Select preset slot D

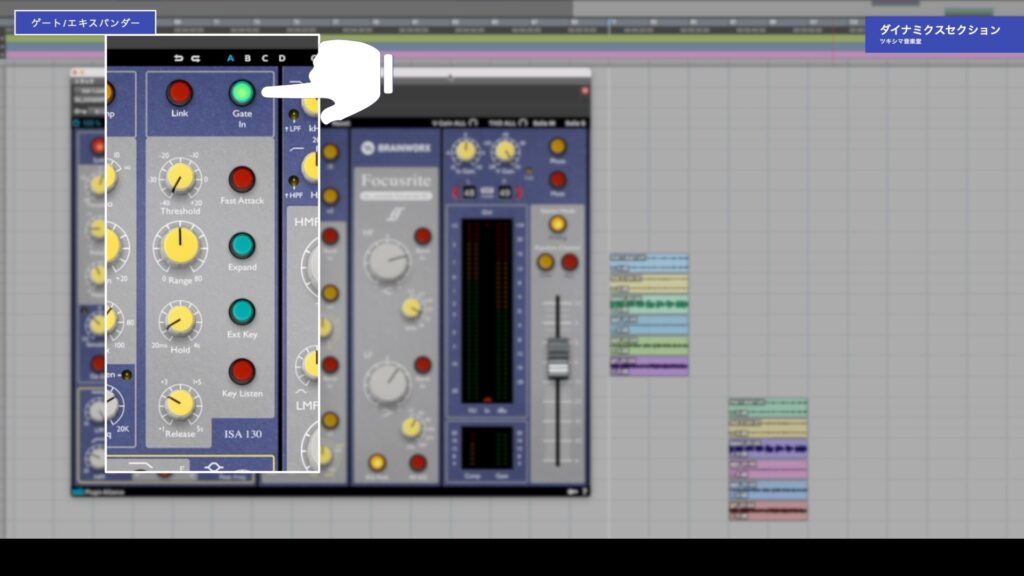coord(282,58)
